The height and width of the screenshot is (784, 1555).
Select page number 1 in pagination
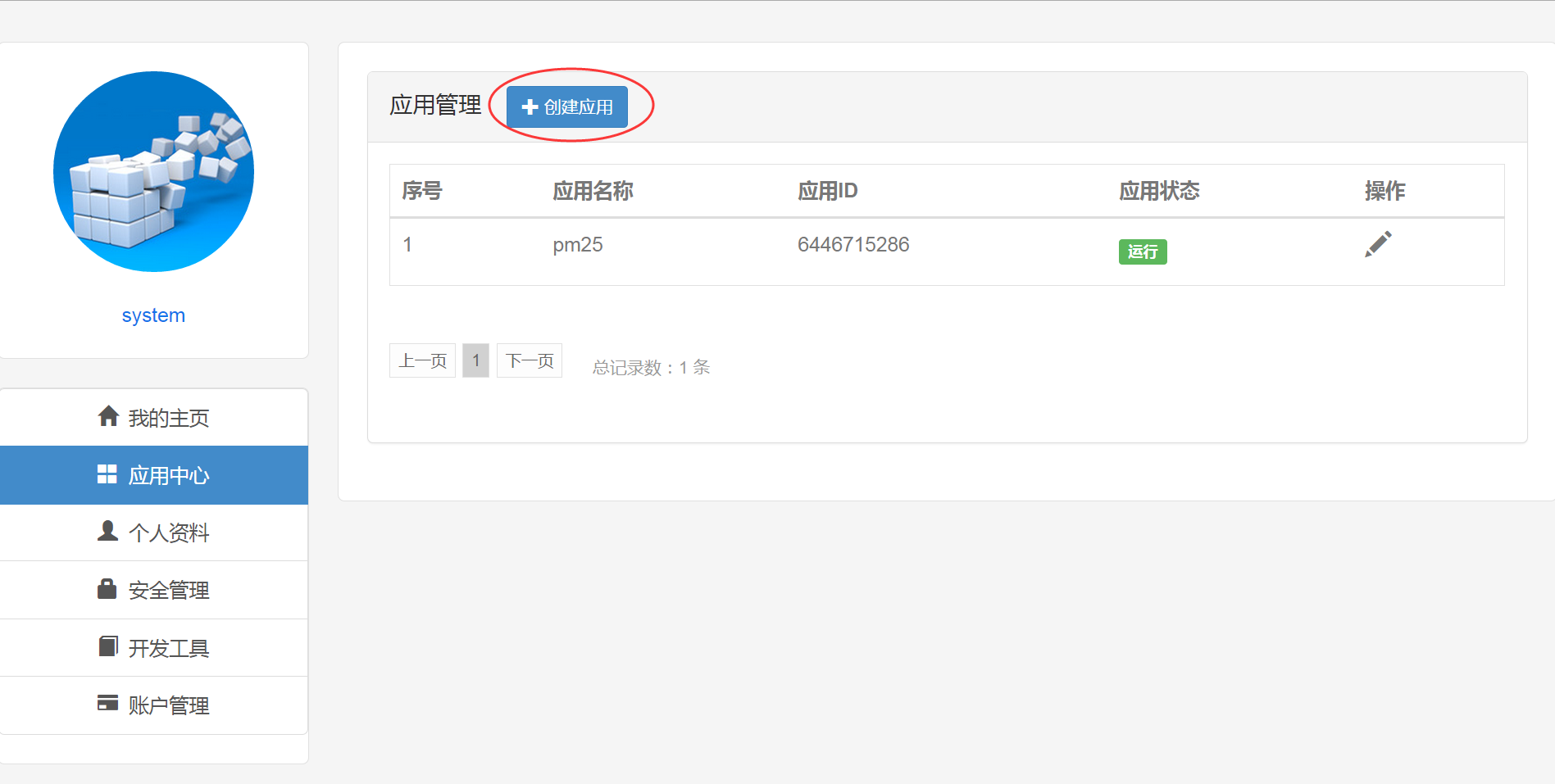click(x=475, y=360)
